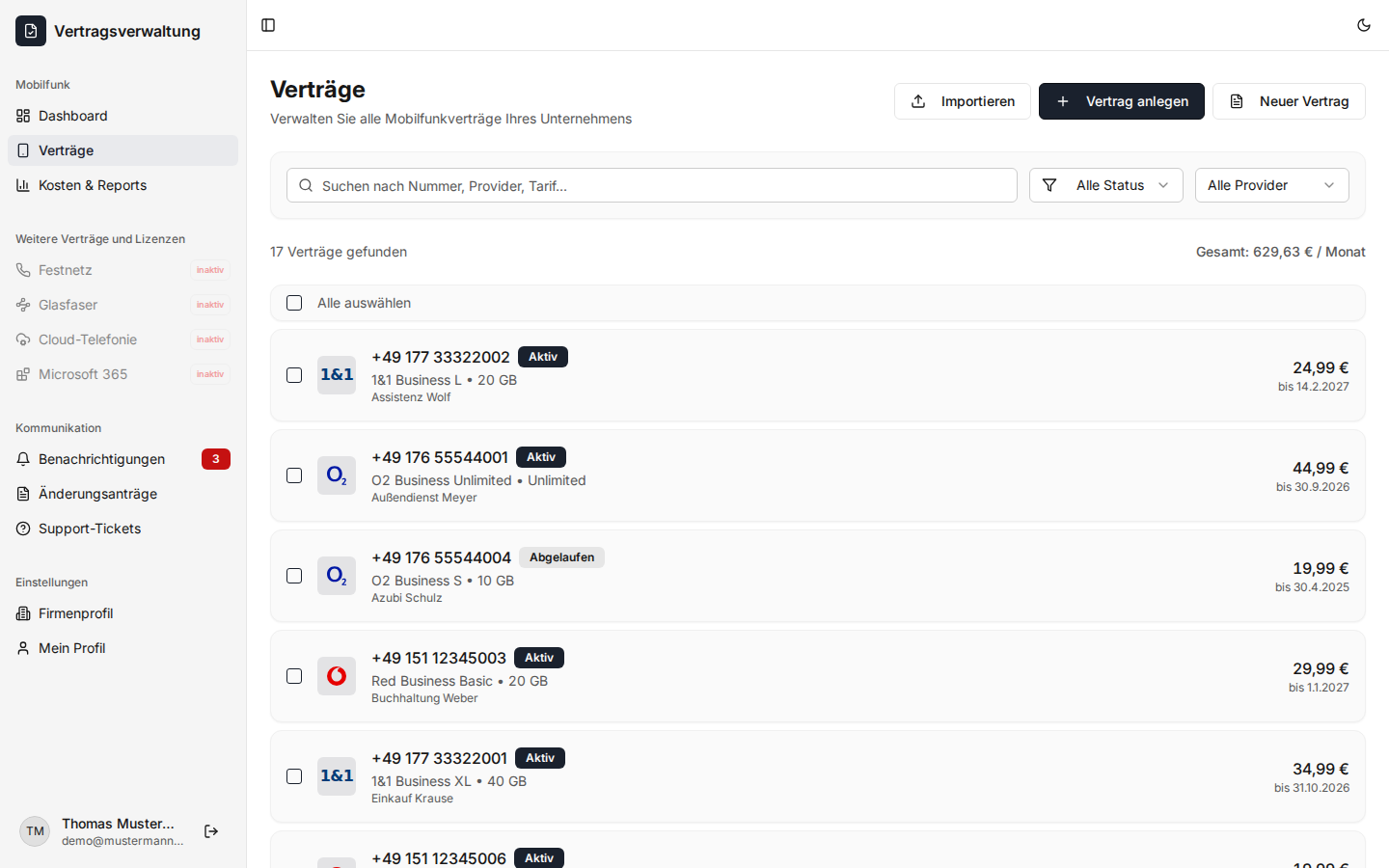Go to Änderungsanträge
Viewport: 1389px width, 868px height.
tap(123, 494)
